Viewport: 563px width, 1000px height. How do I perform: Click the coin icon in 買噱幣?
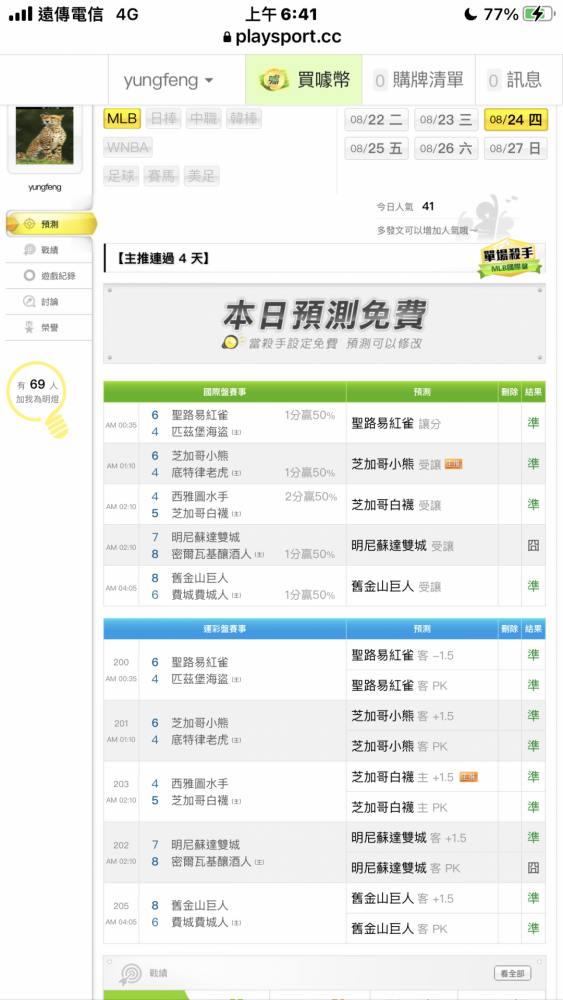(274, 80)
